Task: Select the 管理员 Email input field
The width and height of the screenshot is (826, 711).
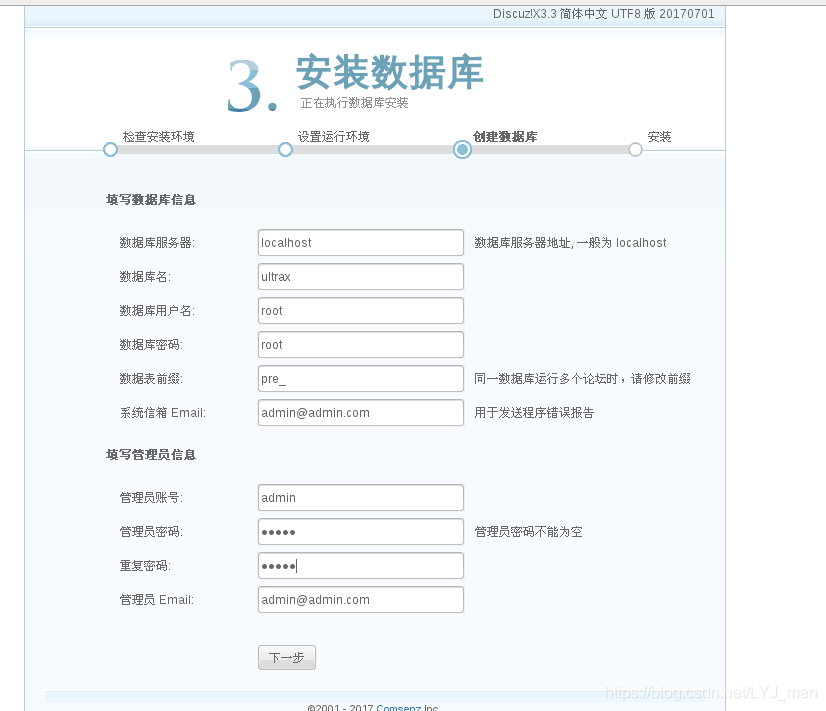Action: (x=360, y=599)
